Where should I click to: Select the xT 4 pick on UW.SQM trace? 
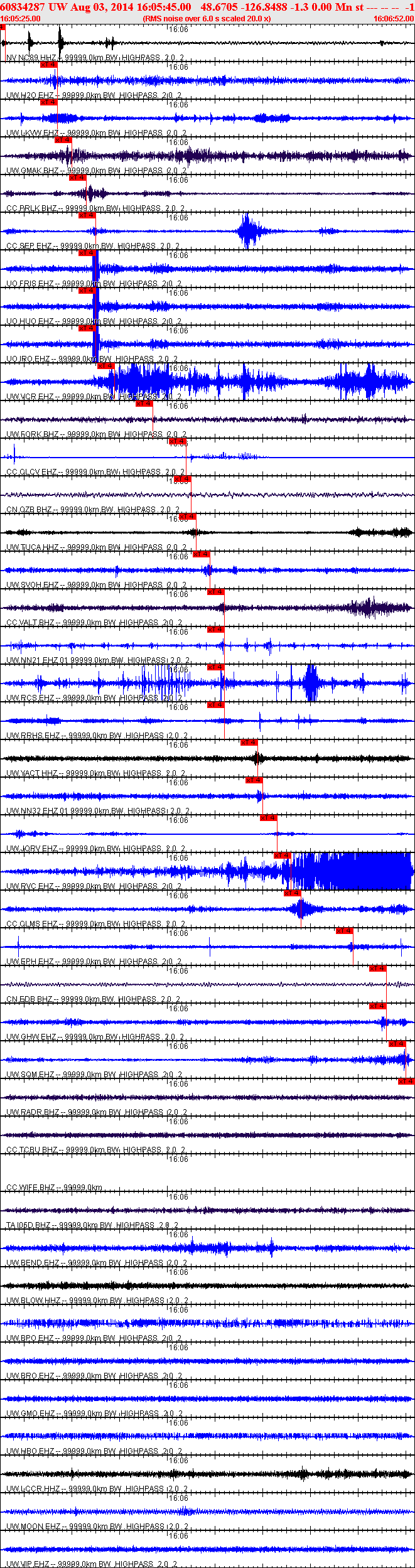(x=397, y=1044)
